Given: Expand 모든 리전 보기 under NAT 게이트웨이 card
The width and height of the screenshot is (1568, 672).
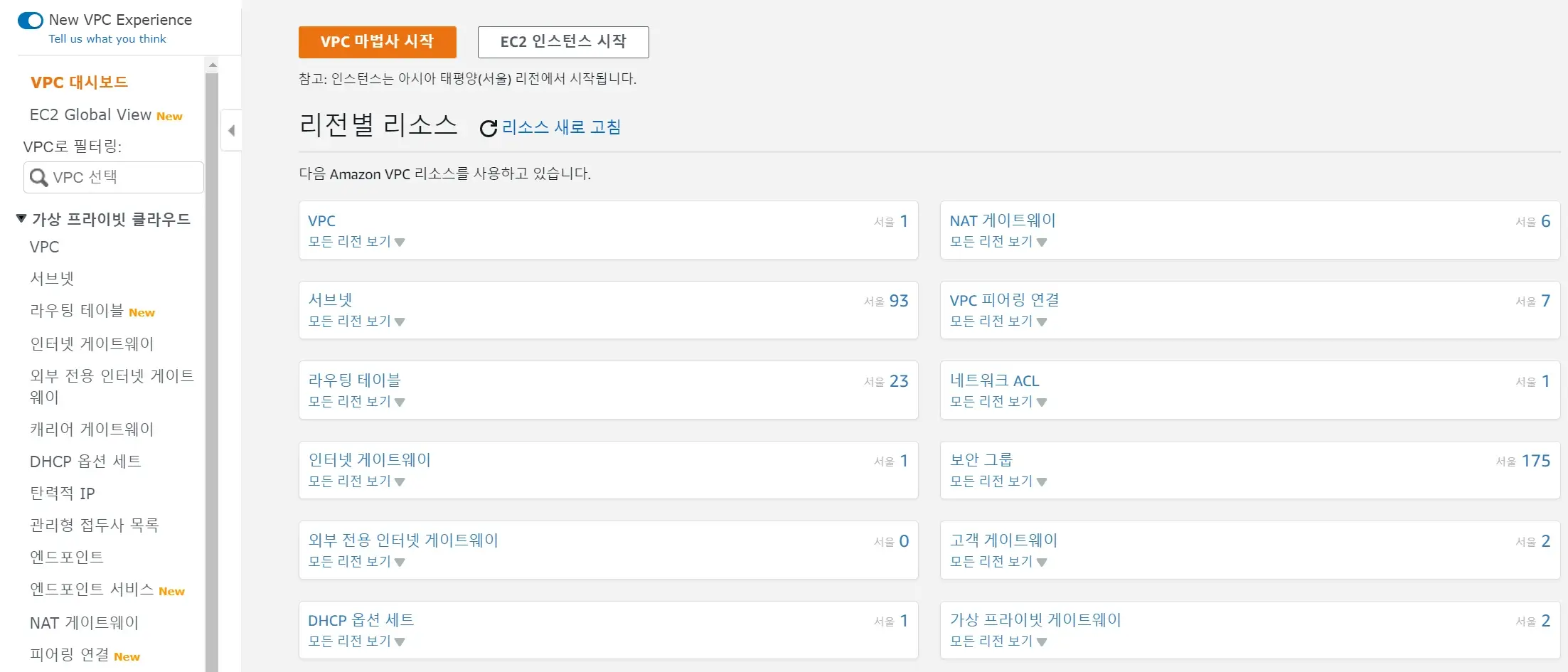Looking at the screenshot, I should click(x=998, y=242).
